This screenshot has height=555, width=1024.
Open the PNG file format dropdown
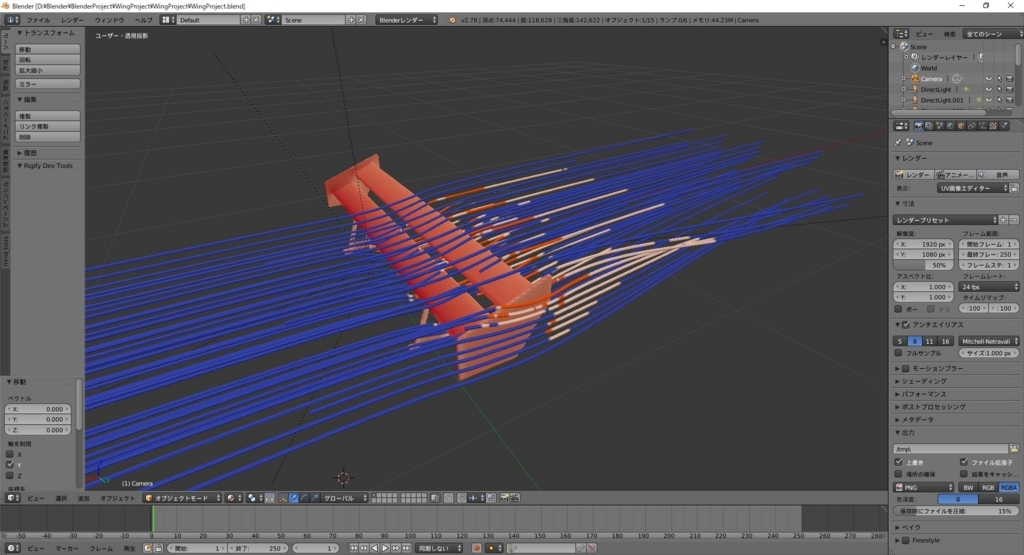point(923,488)
